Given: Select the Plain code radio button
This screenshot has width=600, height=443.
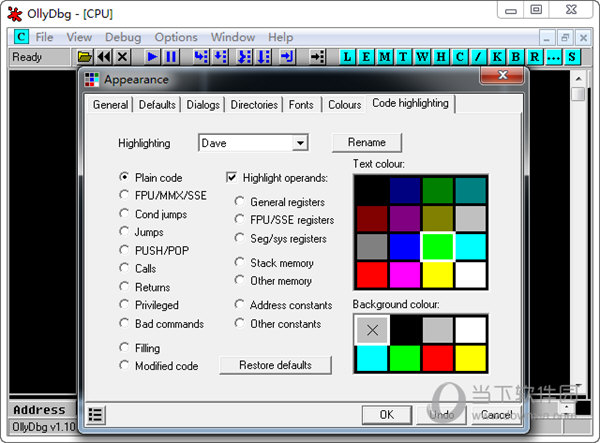Looking at the screenshot, I should 124,177.
